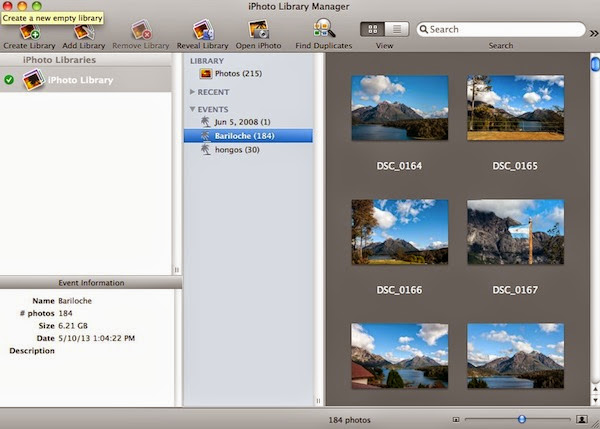
Task: Click the DSC_0164 caption text
Action: 399,166
